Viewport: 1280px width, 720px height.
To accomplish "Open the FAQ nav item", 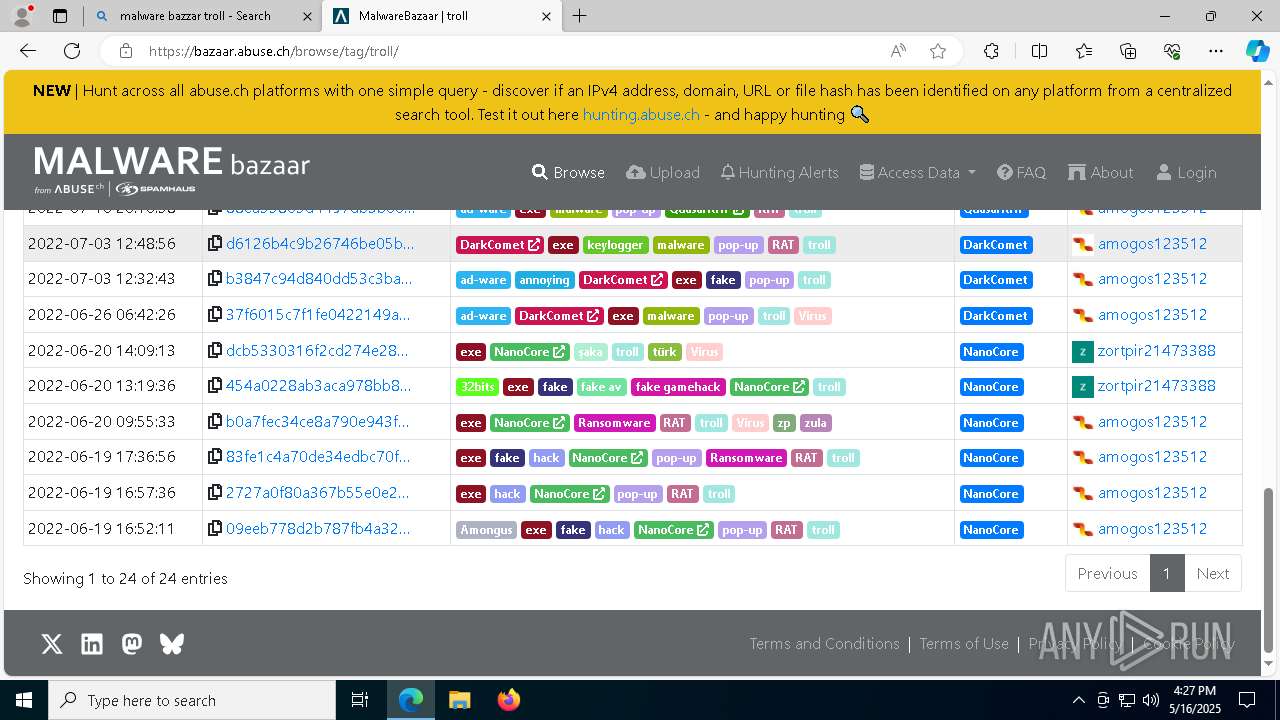I will (1021, 172).
